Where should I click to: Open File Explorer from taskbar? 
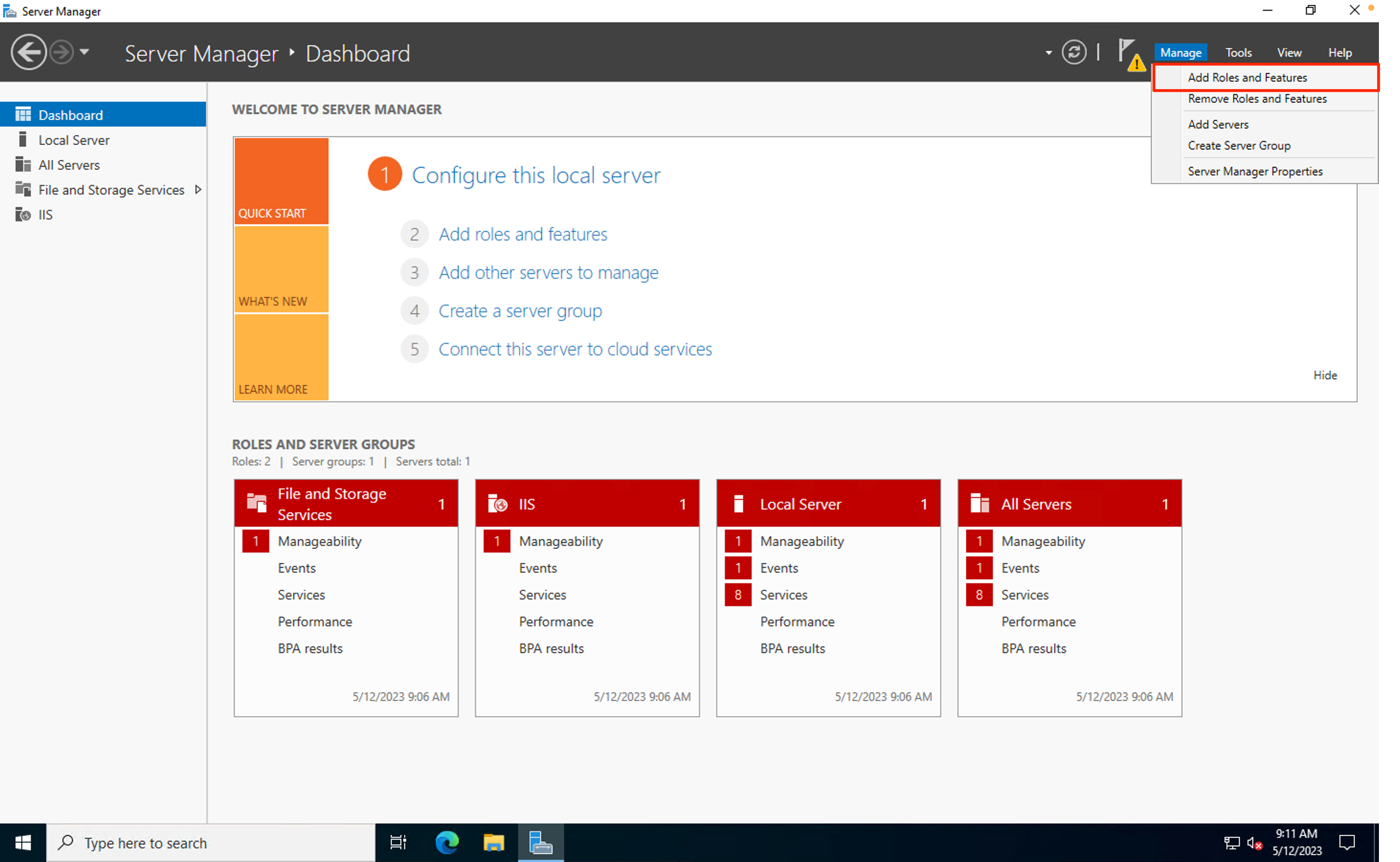coord(493,842)
